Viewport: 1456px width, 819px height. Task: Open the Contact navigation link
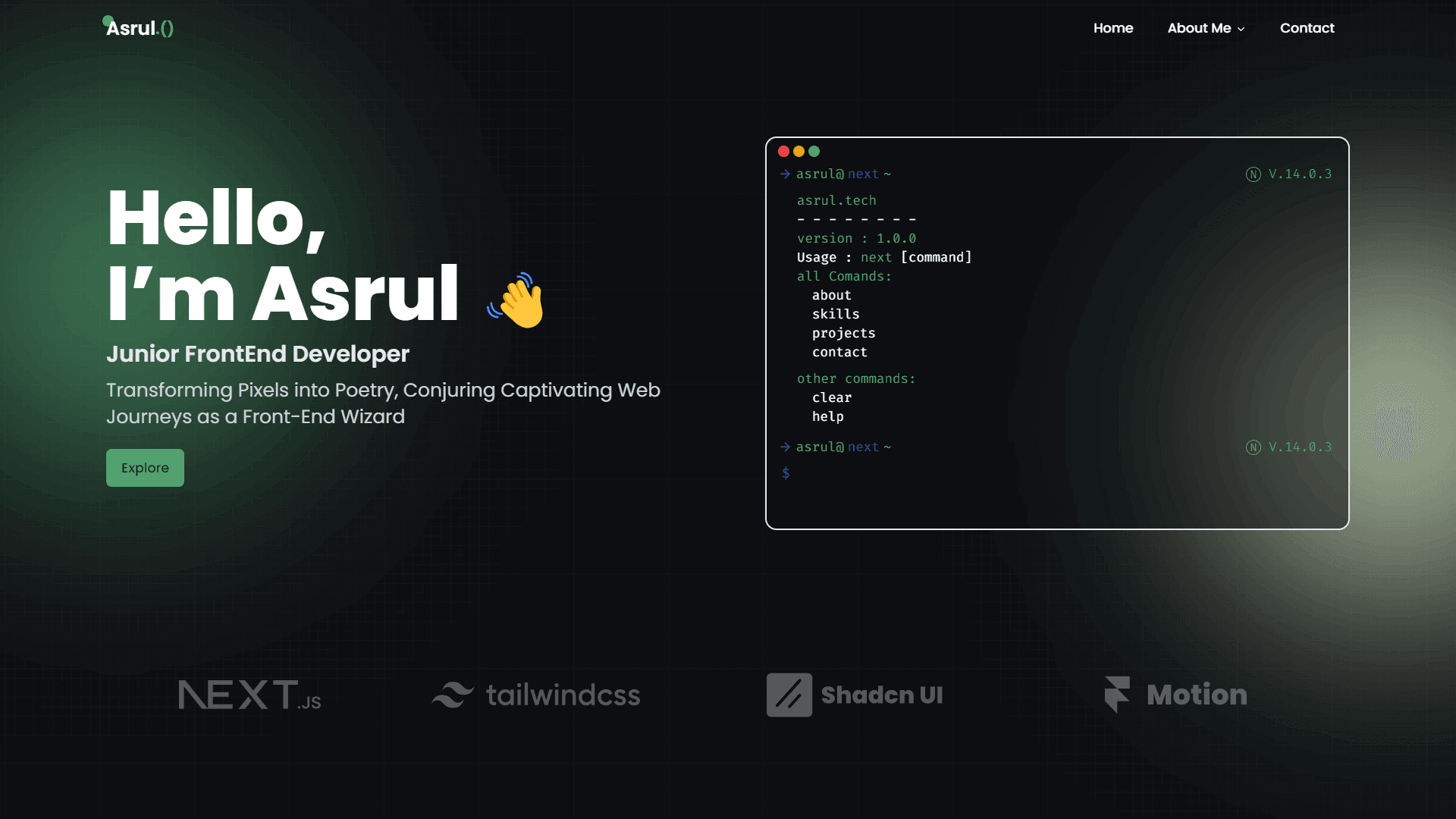click(1307, 28)
